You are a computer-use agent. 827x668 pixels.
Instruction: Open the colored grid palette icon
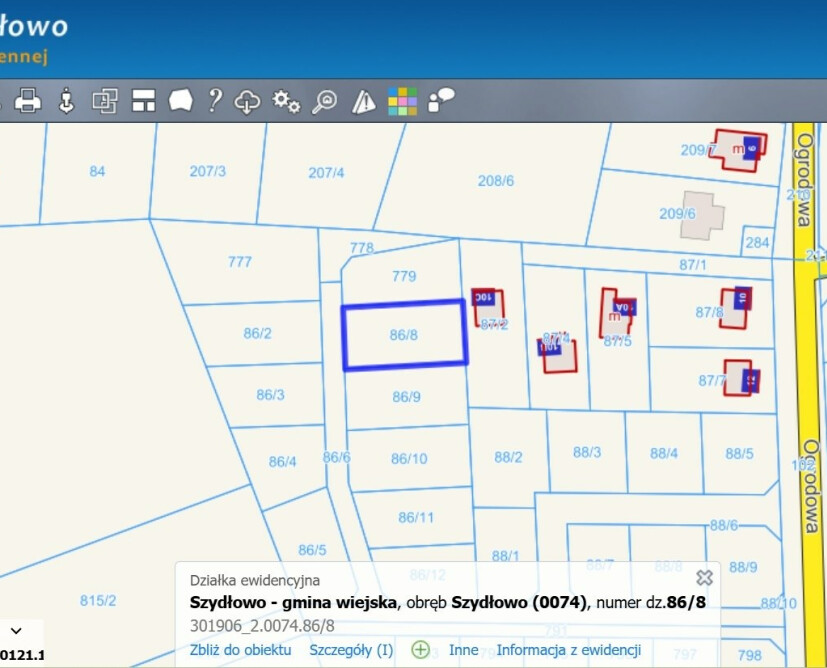pos(402,101)
